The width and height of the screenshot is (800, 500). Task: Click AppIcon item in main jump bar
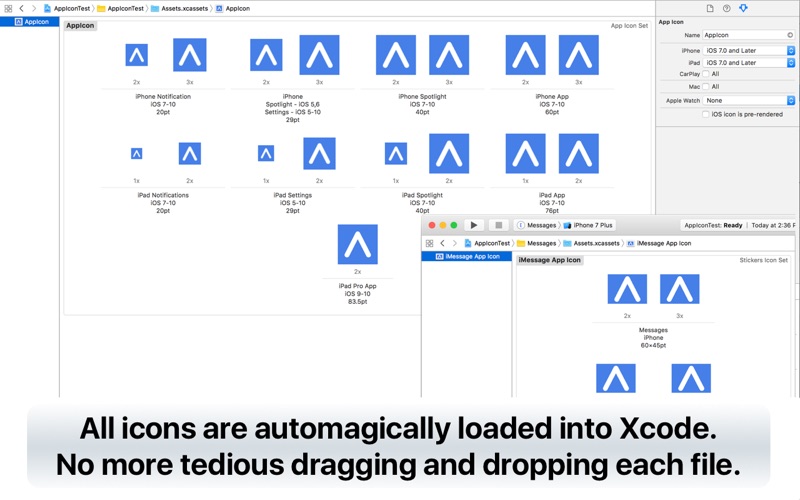tap(233, 8)
